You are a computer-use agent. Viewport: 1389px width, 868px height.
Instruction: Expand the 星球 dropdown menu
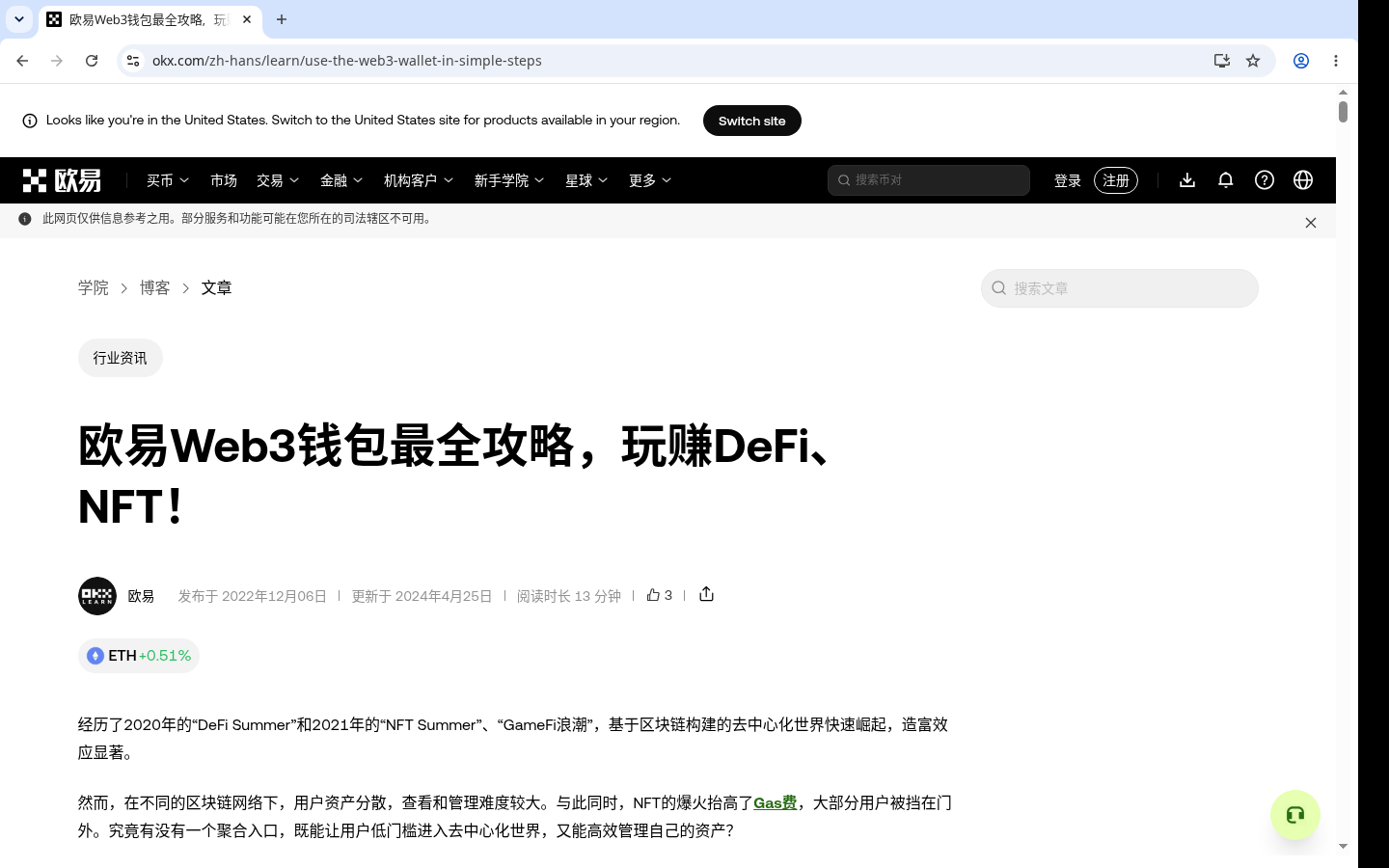(586, 180)
